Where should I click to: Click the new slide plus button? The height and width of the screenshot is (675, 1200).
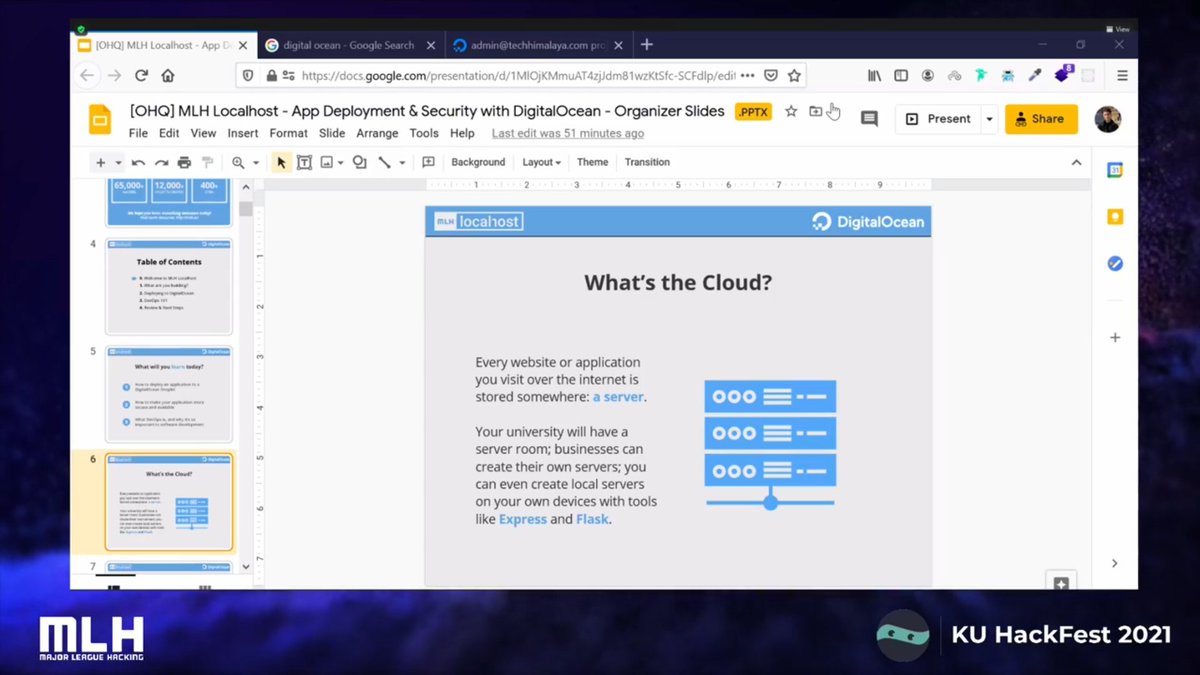pyautogui.click(x=100, y=162)
